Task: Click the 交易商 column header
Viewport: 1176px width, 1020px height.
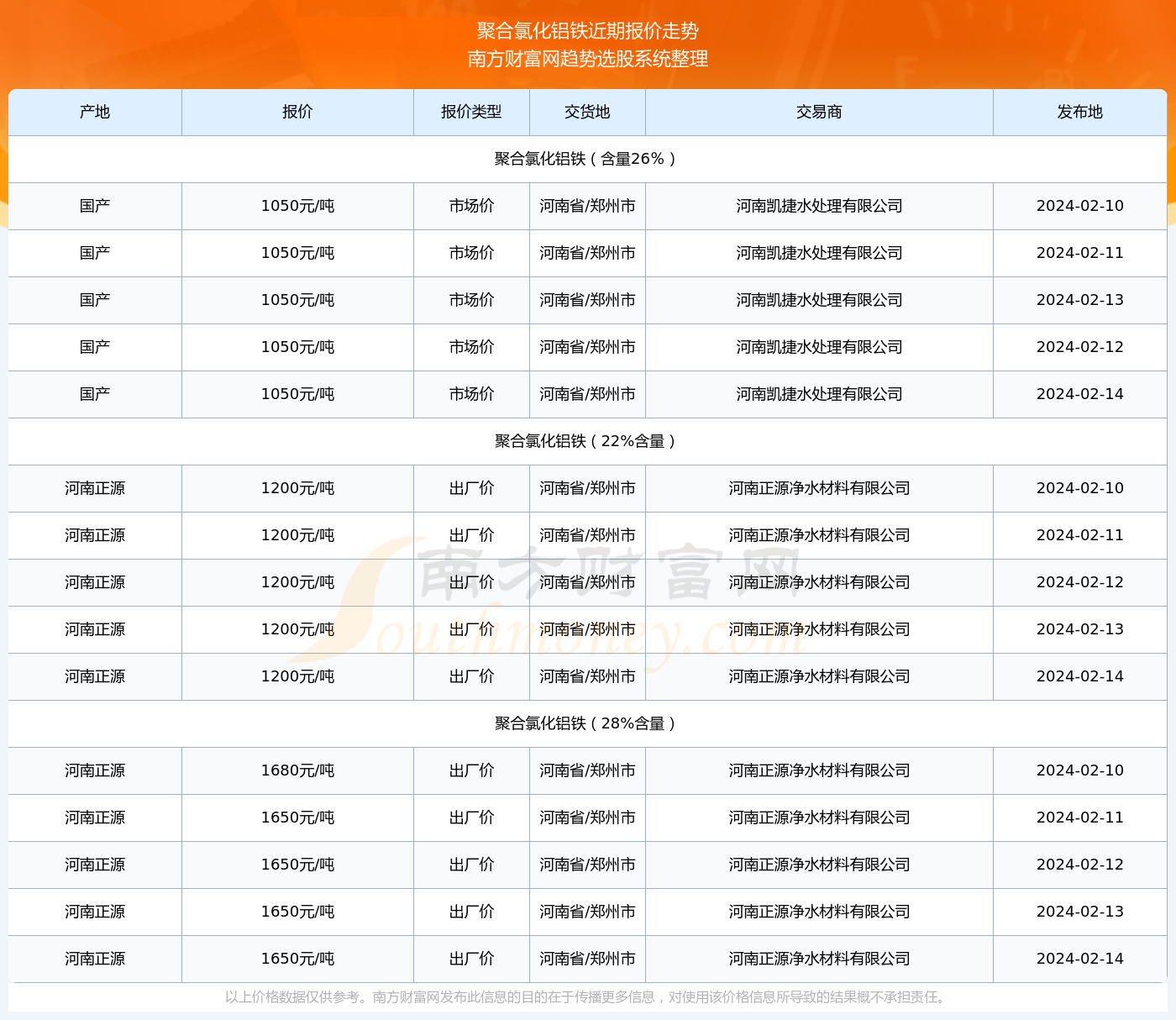Action: click(x=819, y=112)
